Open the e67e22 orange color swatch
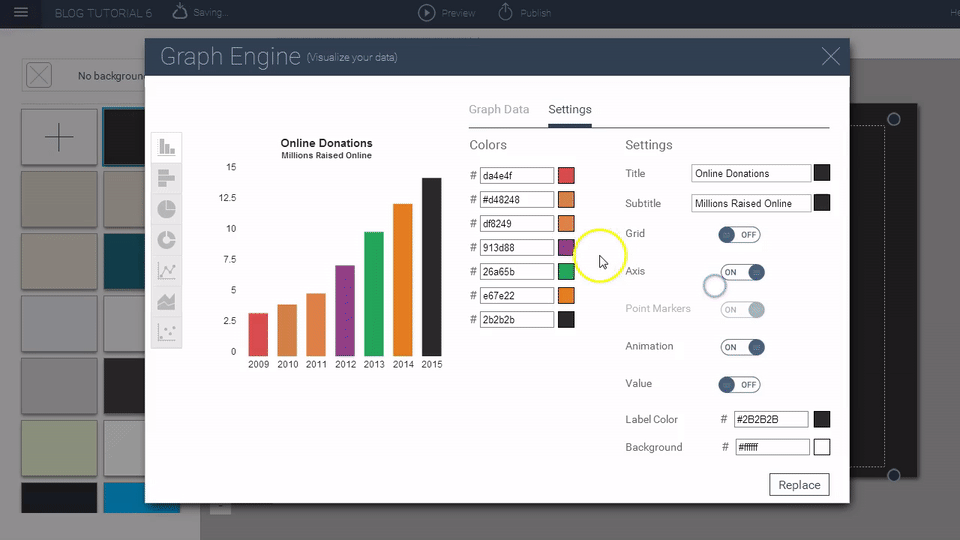960x540 pixels. (566, 295)
